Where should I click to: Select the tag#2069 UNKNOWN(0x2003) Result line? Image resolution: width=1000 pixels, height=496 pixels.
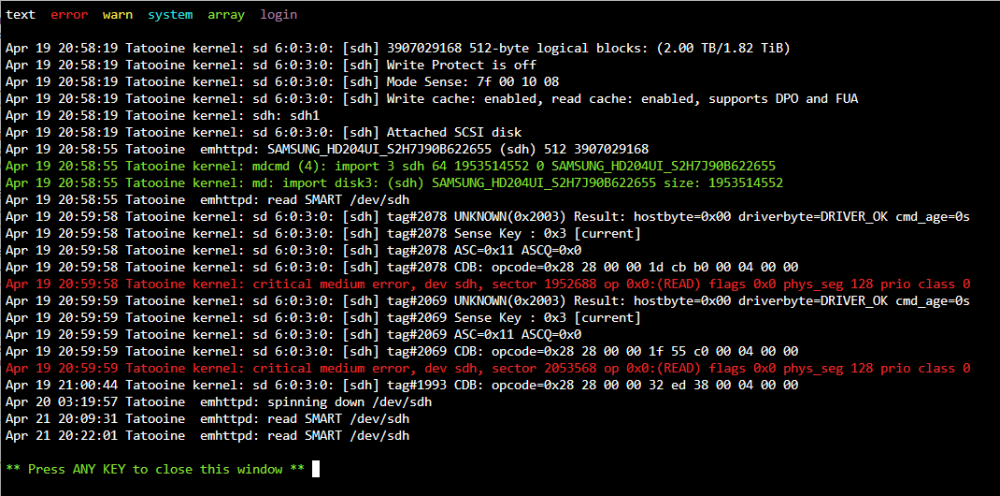[x=488, y=301]
